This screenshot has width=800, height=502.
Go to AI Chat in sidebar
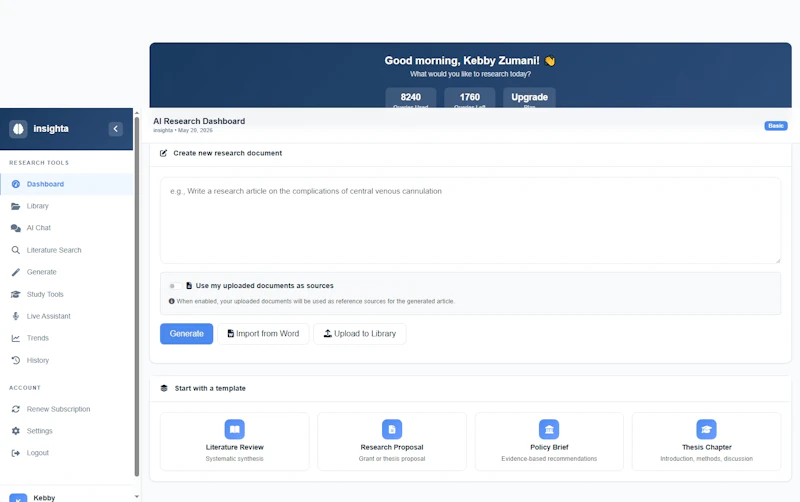coord(66,228)
